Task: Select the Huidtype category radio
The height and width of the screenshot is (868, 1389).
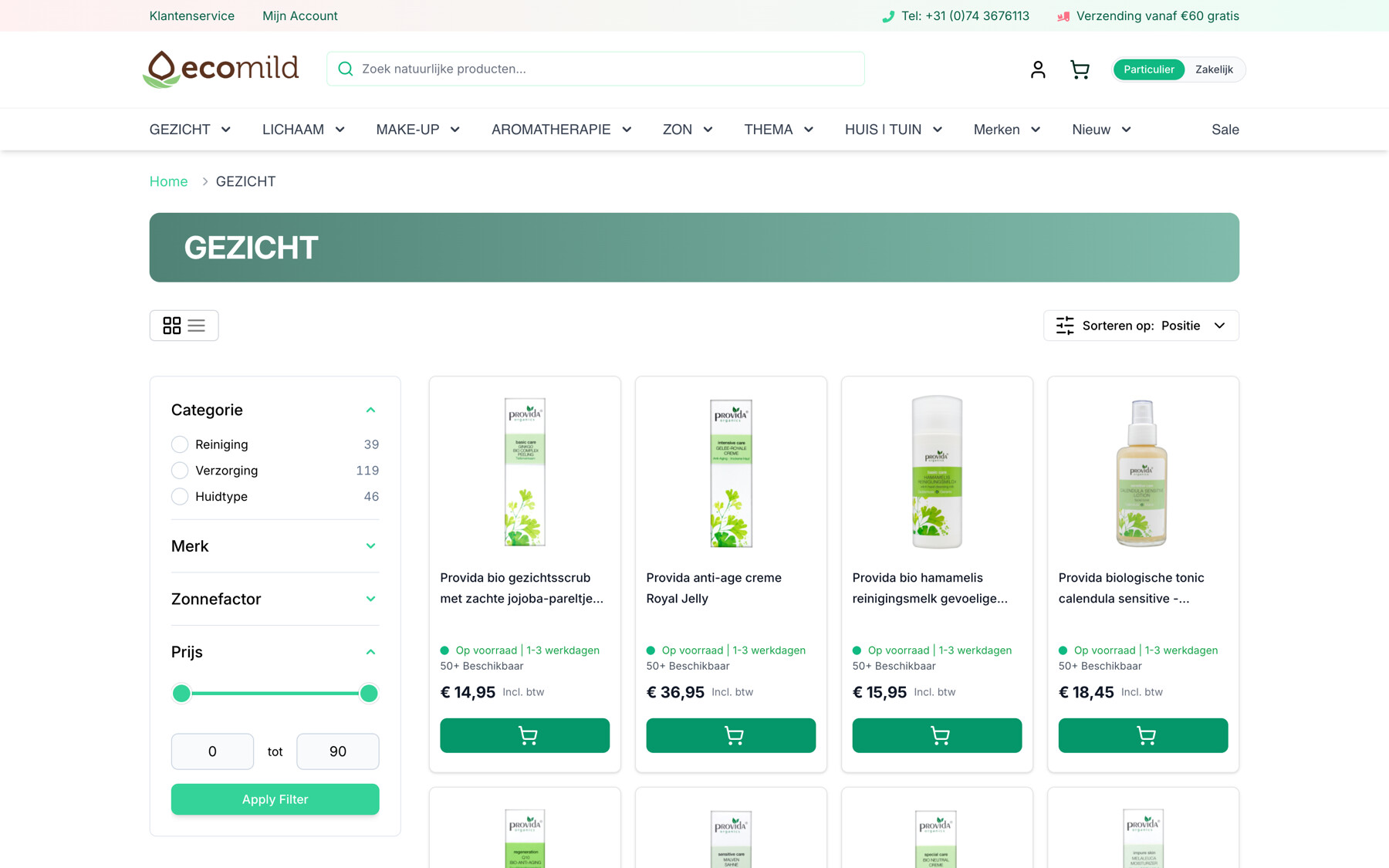Action: click(x=180, y=497)
